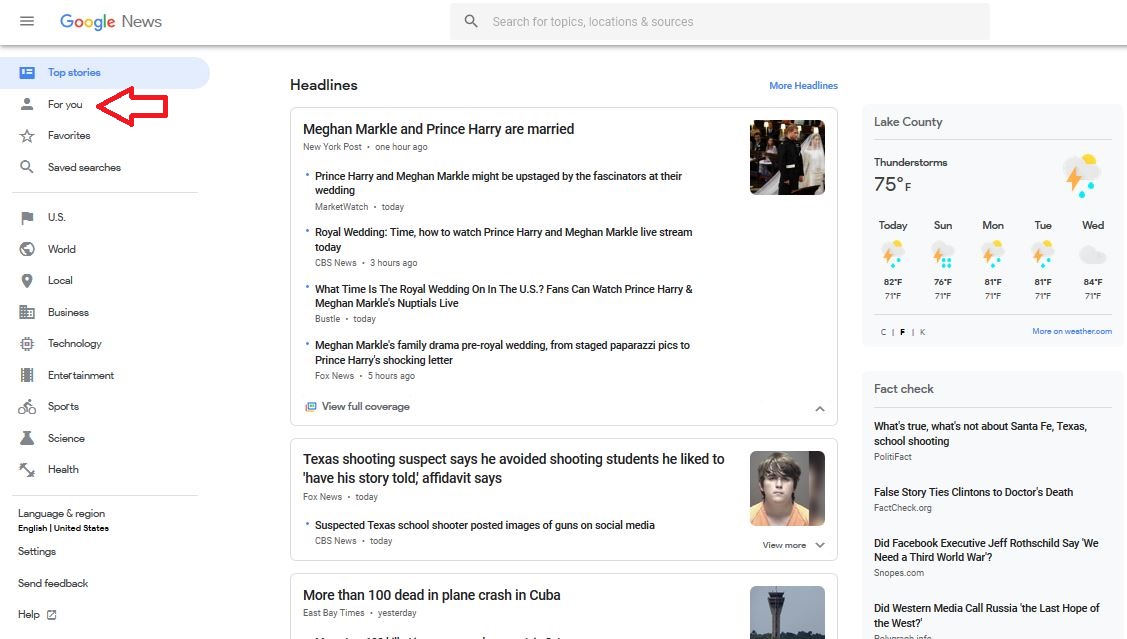The height and width of the screenshot is (639, 1127).
Task: Click the search topics input field
Action: click(x=719, y=22)
